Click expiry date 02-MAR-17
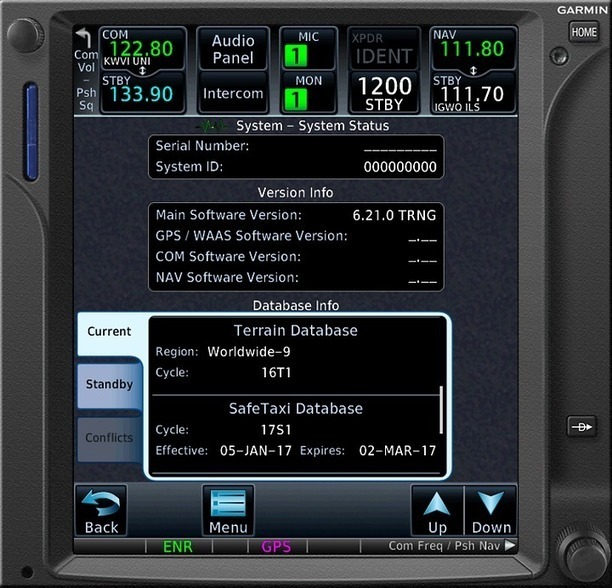The height and width of the screenshot is (588, 612). [x=397, y=451]
